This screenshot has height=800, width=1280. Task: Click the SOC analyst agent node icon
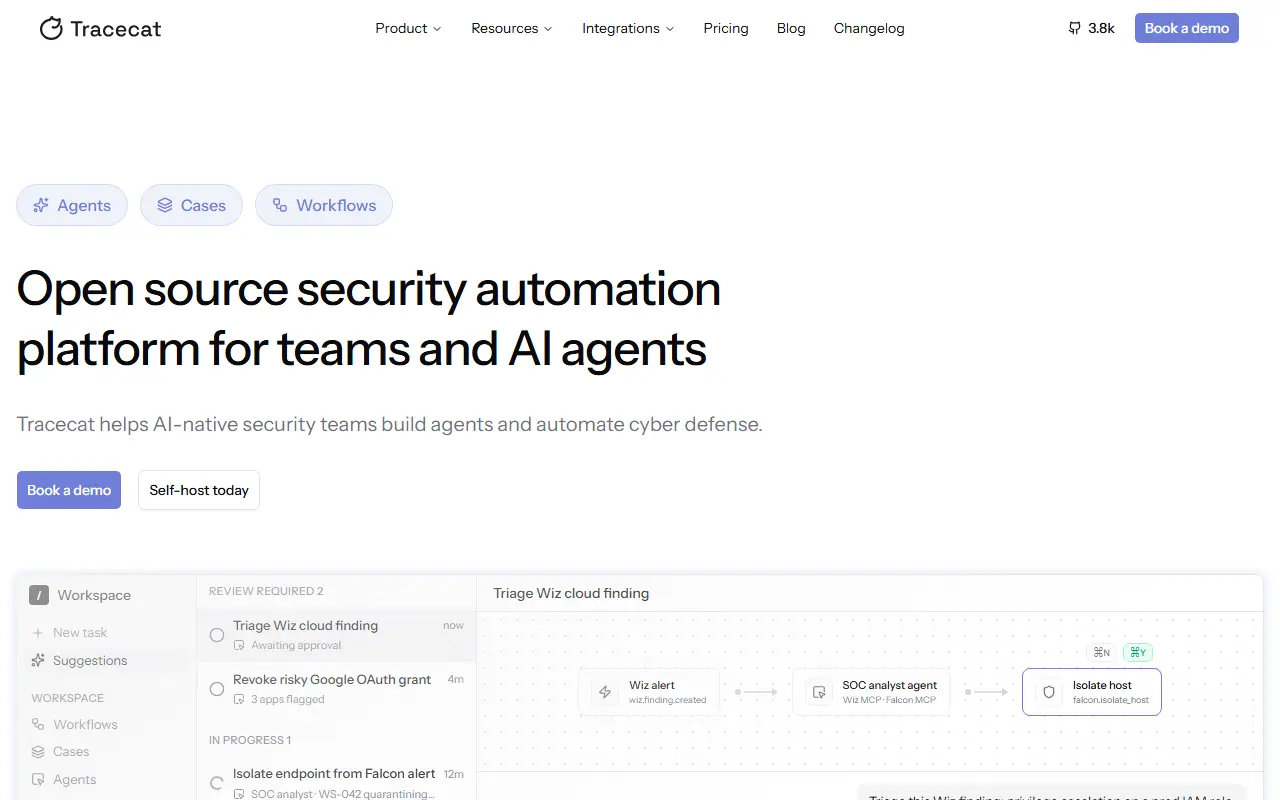[x=819, y=692]
